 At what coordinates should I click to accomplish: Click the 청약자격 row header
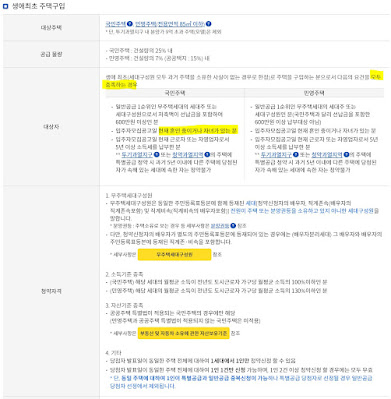pos(51,291)
